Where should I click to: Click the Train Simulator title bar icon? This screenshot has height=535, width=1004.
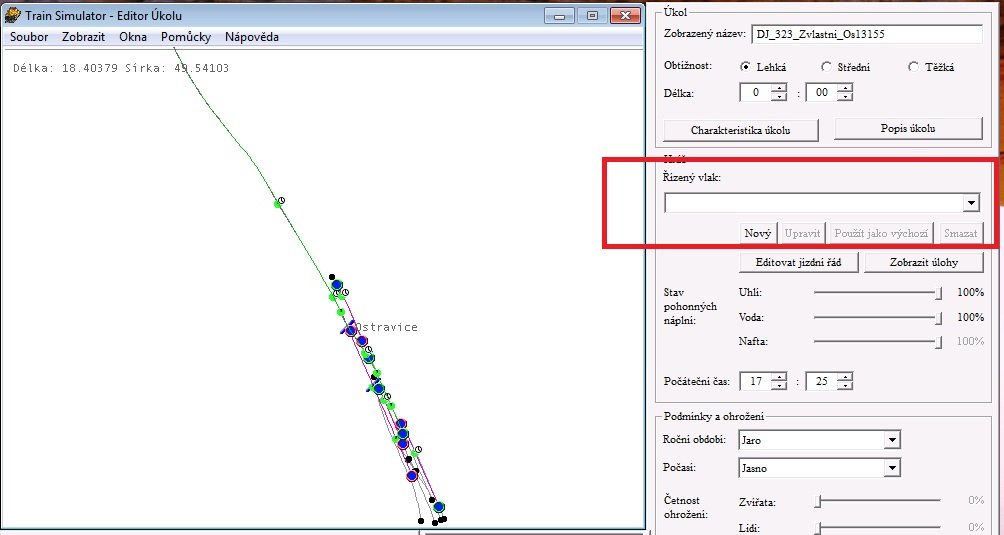tap(12, 16)
